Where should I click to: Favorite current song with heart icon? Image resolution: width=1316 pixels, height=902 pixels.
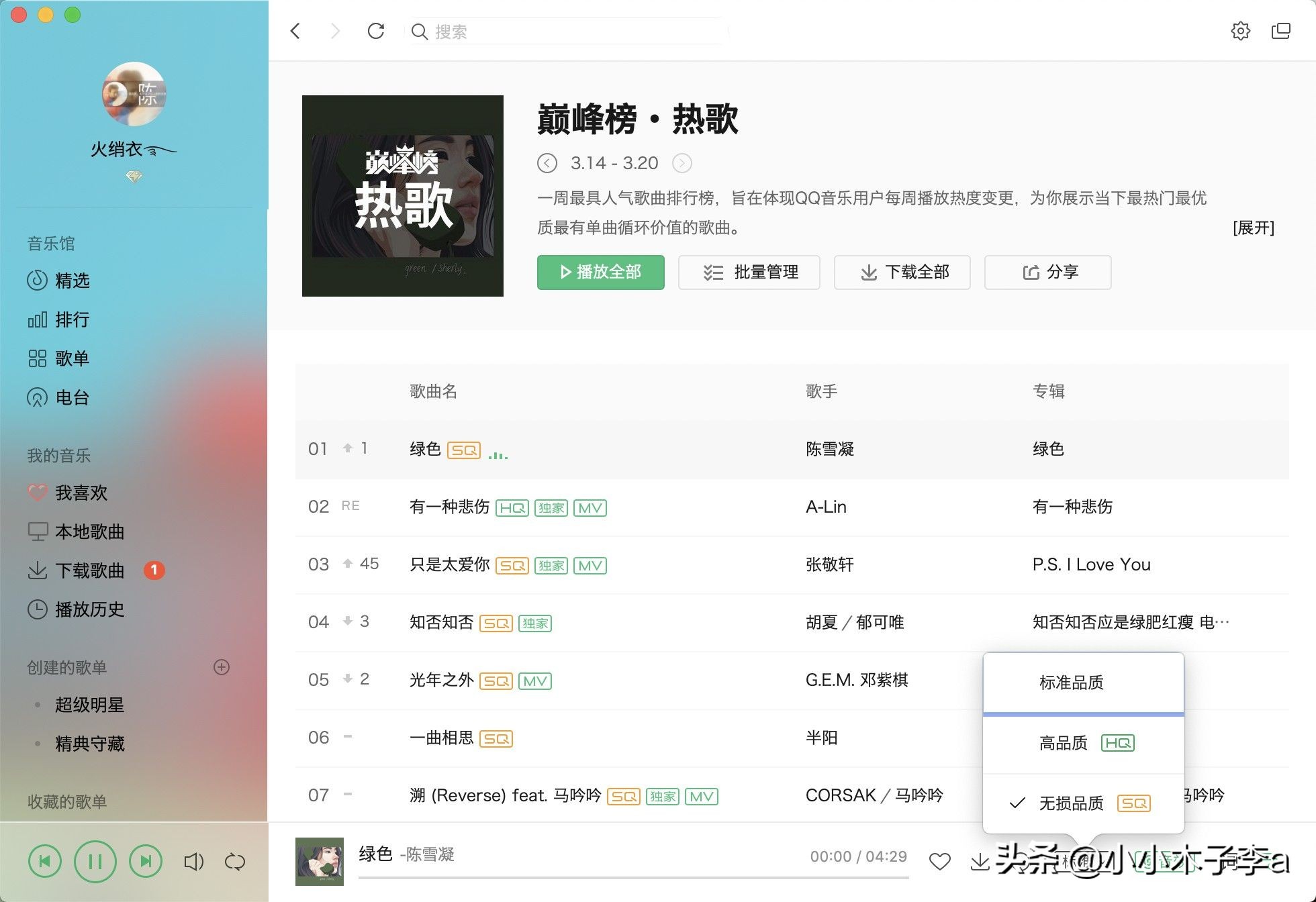pyautogui.click(x=939, y=860)
